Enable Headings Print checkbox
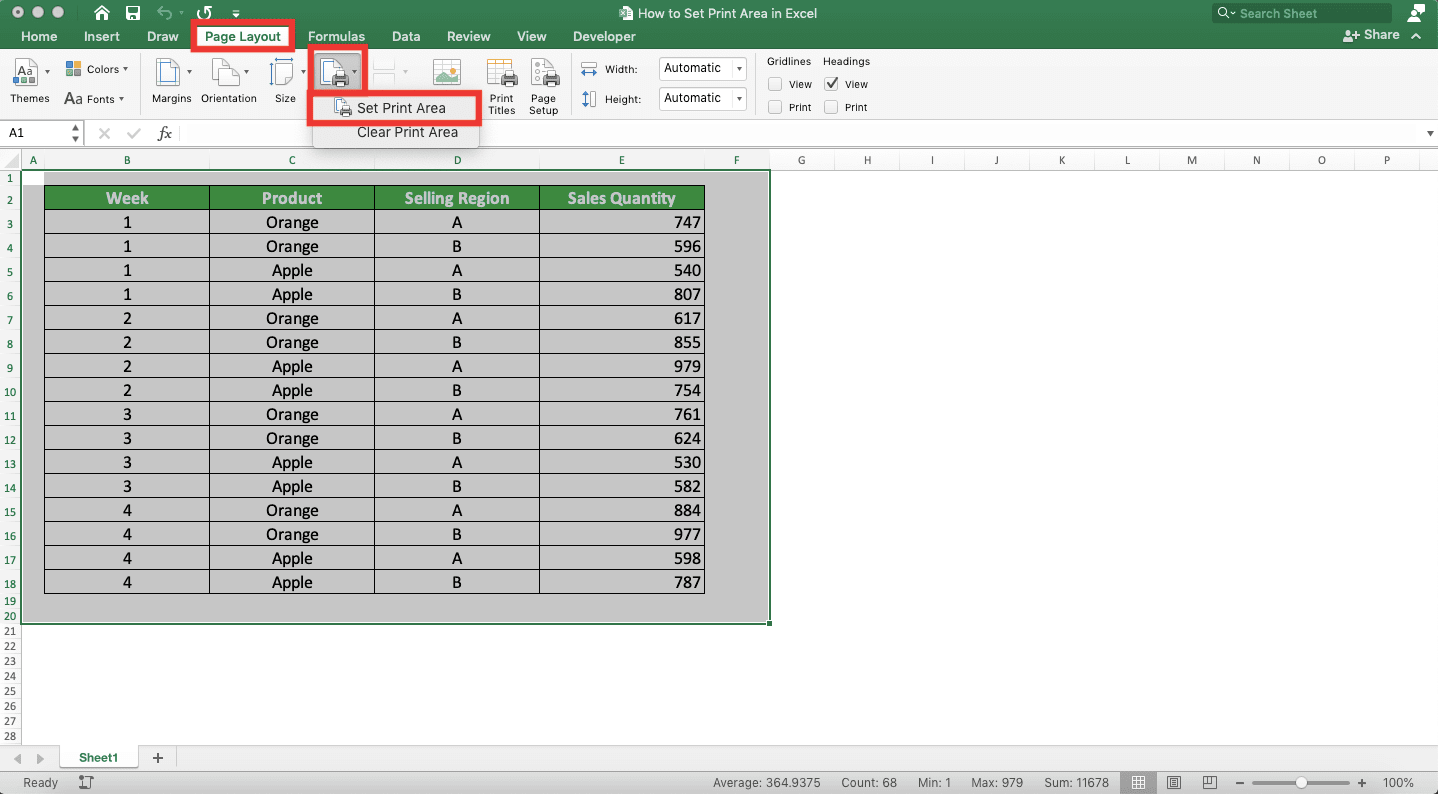The width and height of the screenshot is (1438, 794). (x=831, y=107)
